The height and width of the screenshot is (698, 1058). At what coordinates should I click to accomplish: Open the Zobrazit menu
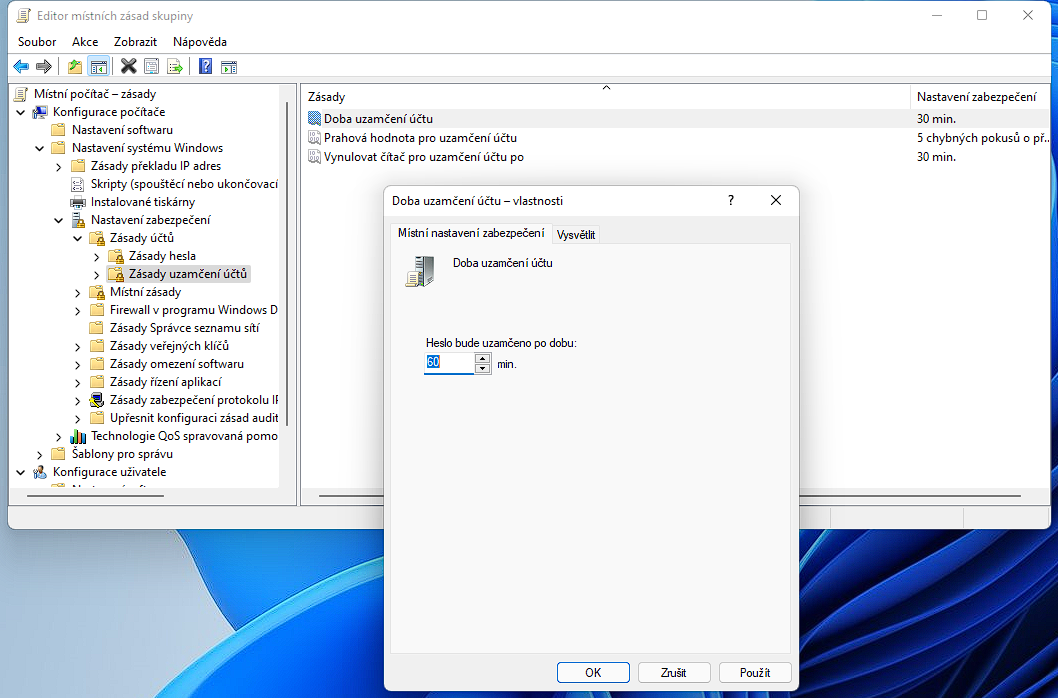[x=135, y=42]
